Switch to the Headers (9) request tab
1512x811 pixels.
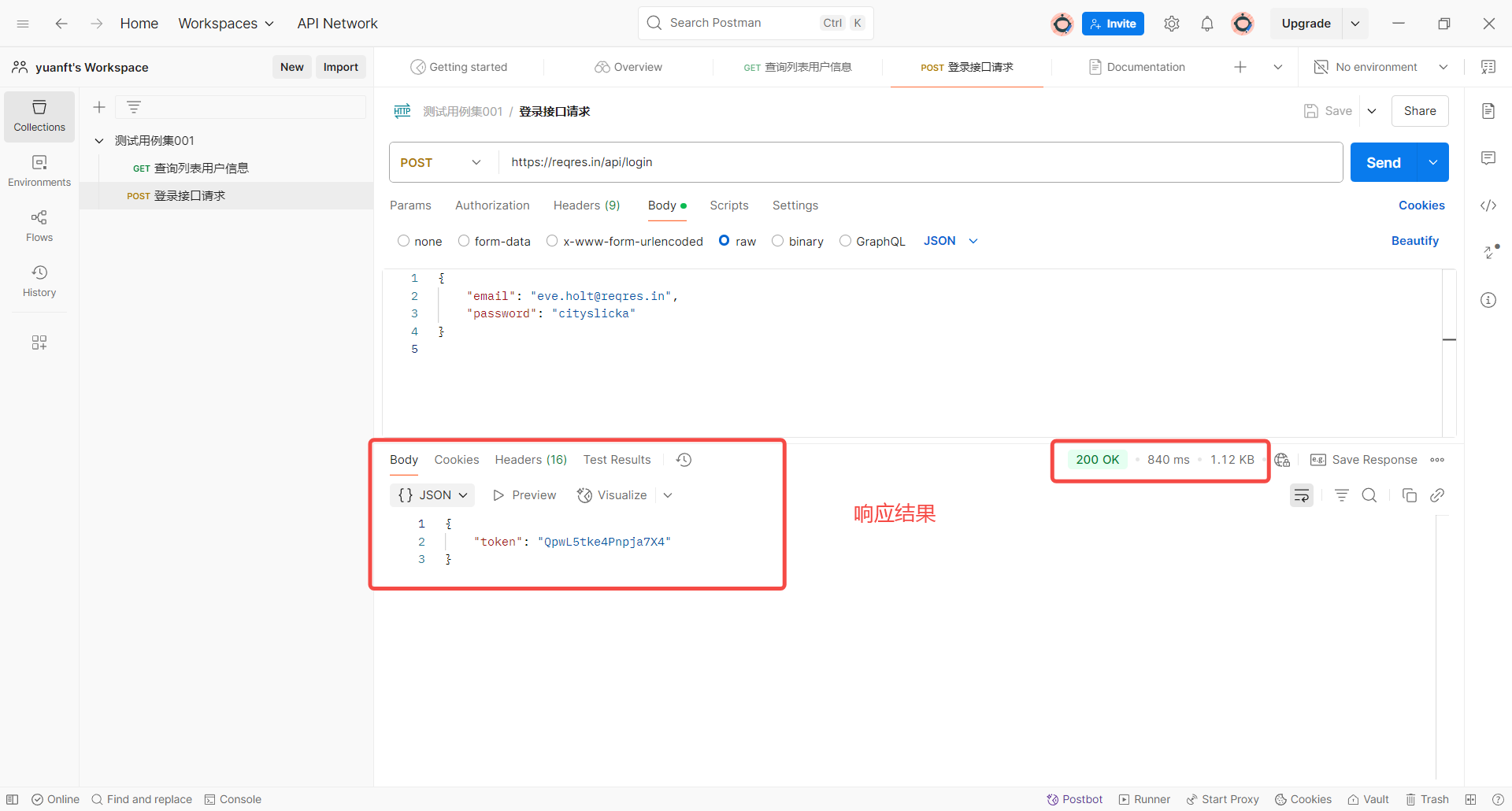point(587,206)
